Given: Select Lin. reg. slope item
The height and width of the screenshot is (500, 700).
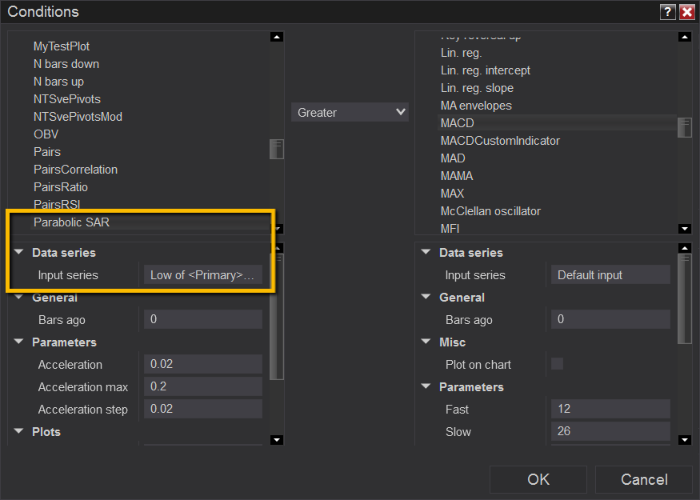Looking at the screenshot, I should (x=477, y=88).
